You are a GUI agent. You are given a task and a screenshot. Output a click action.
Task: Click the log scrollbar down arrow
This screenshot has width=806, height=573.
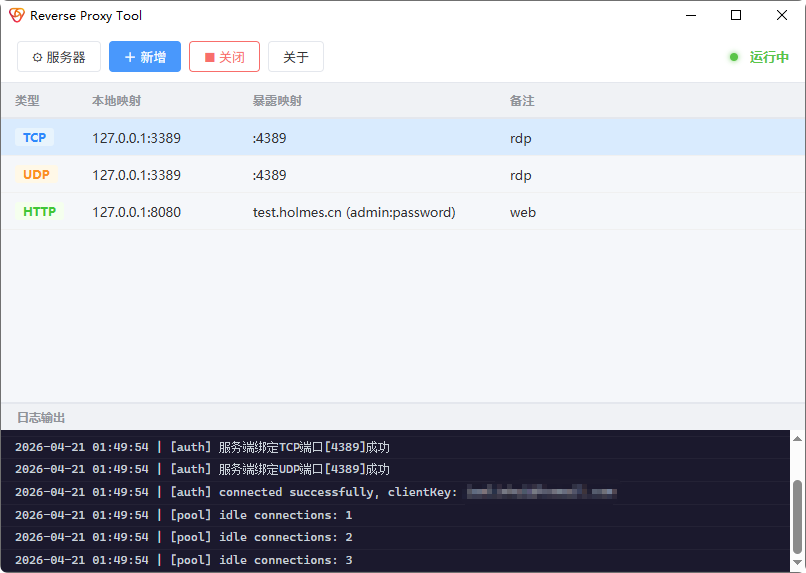tap(797, 563)
